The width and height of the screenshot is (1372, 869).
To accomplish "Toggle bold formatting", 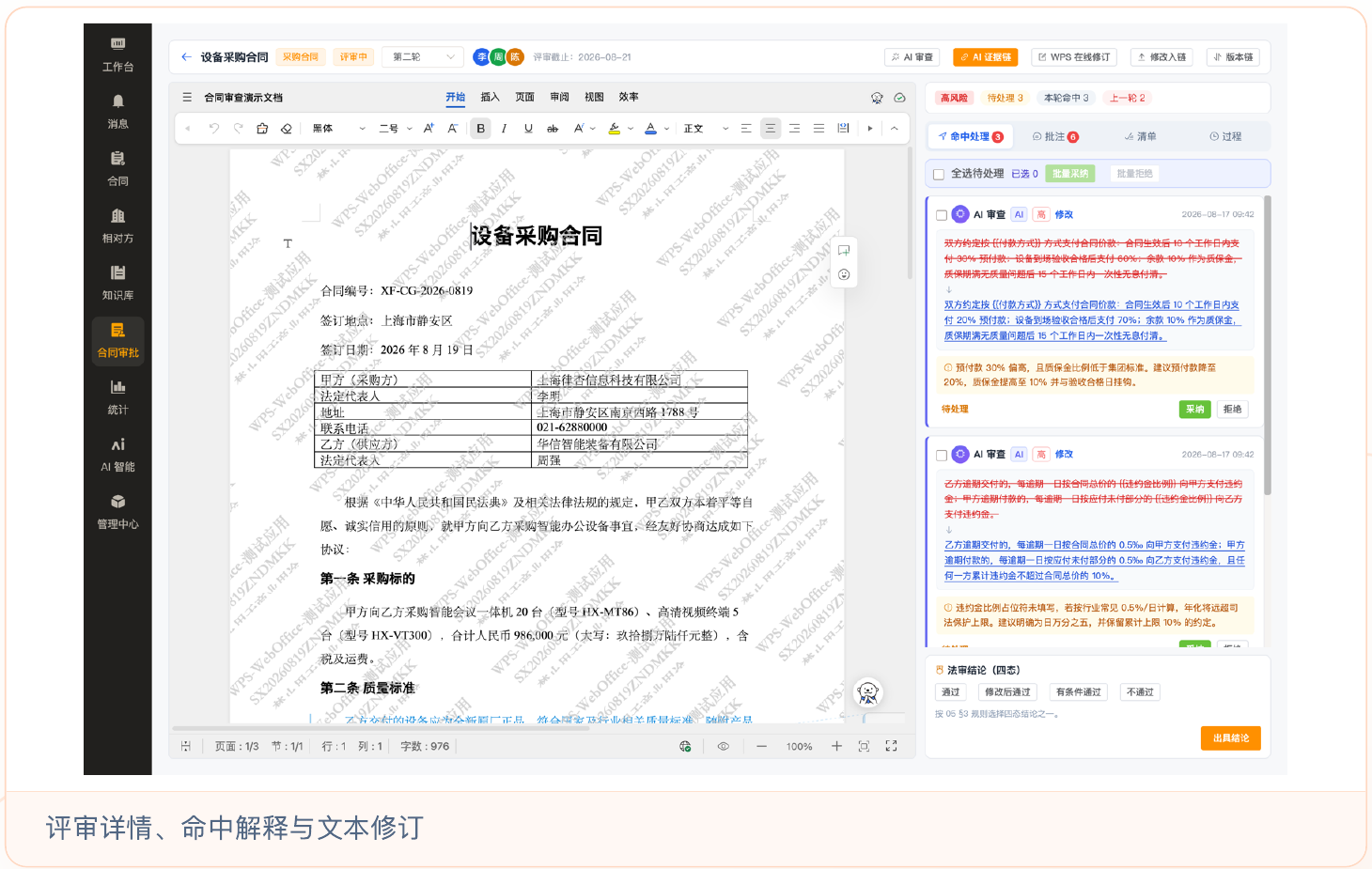I will pyautogui.click(x=480, y=129).
